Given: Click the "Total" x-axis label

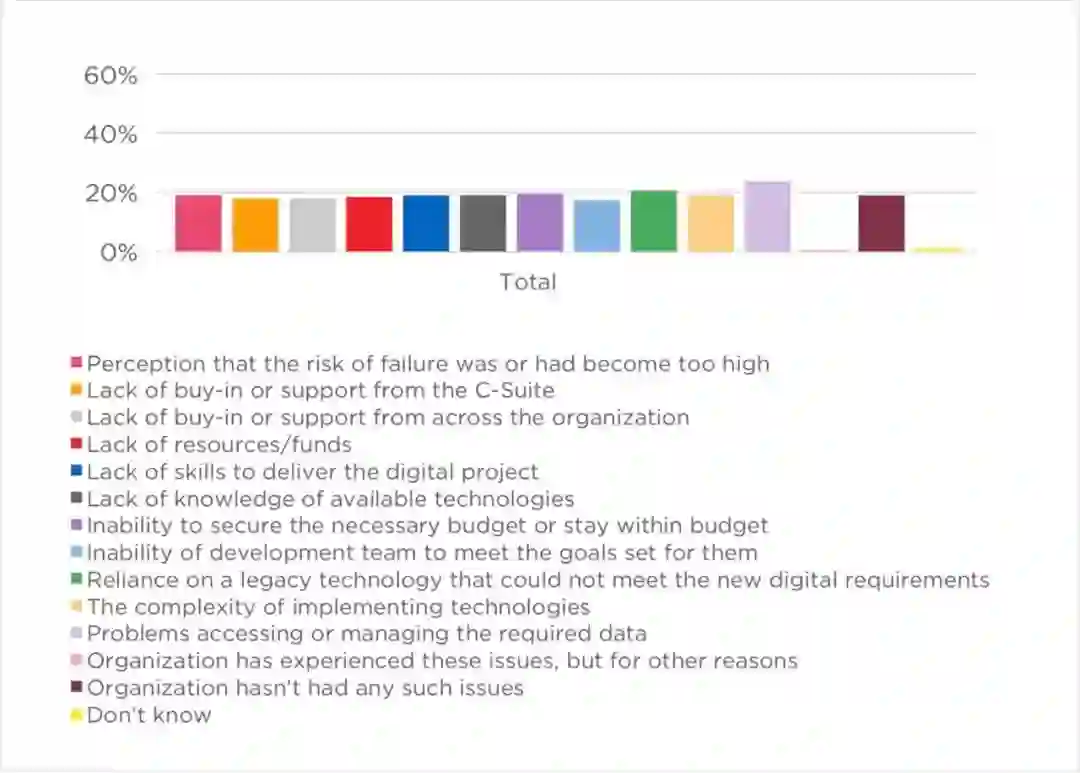Looking at the screenshot, I should (x=528, y=282).
